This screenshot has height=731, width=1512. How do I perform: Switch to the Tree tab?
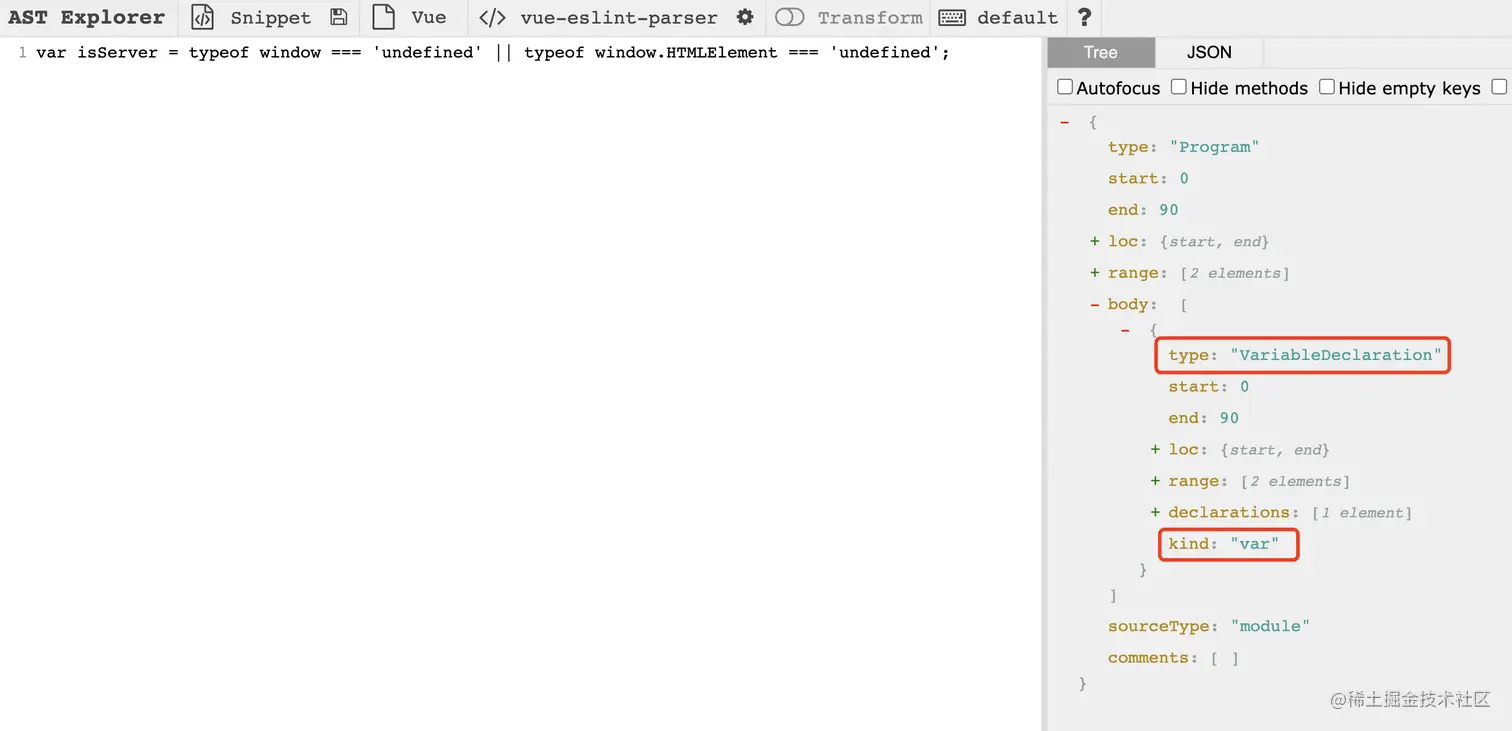point(1100,52)
